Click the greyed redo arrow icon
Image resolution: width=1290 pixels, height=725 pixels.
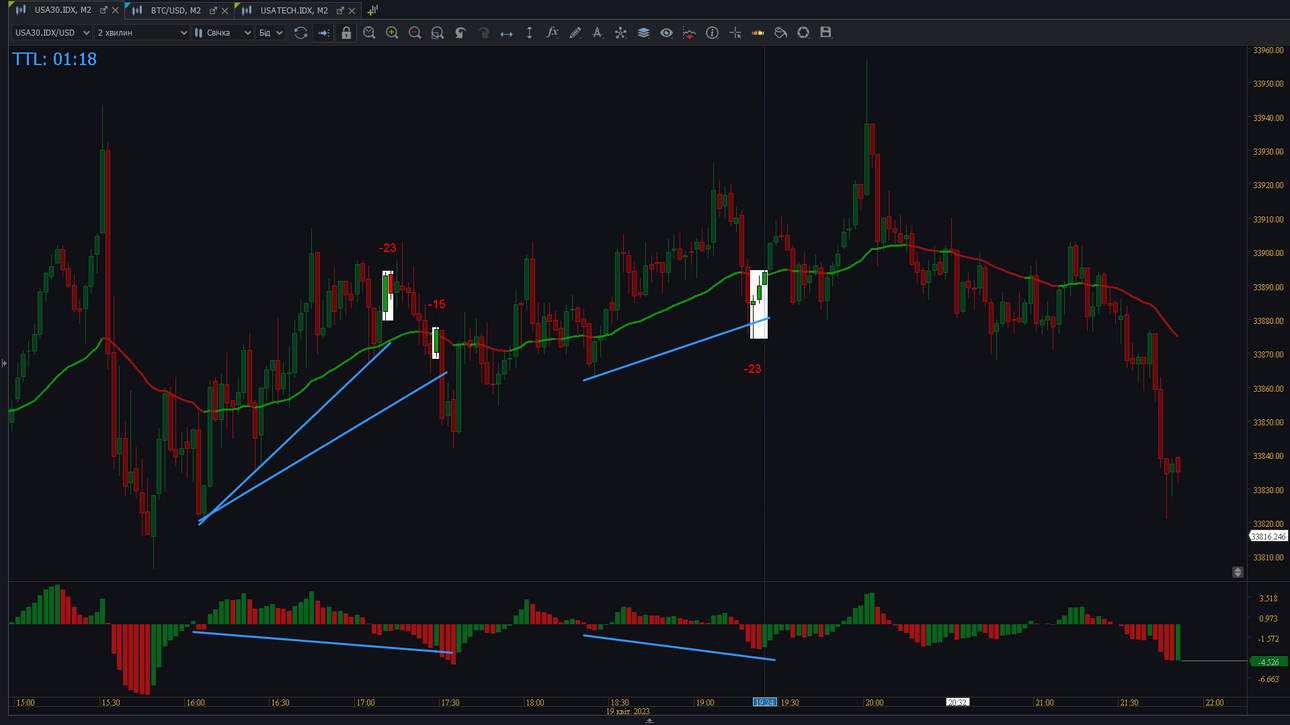click(x=483, y=33)
